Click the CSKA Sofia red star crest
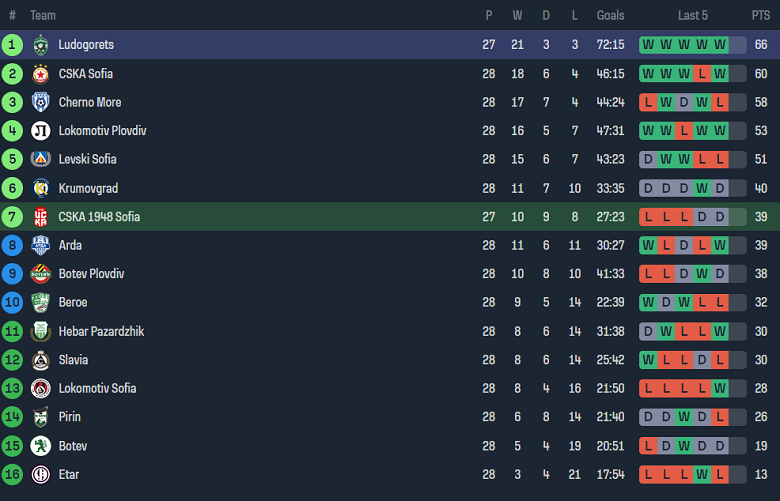 tap(41, 74)
